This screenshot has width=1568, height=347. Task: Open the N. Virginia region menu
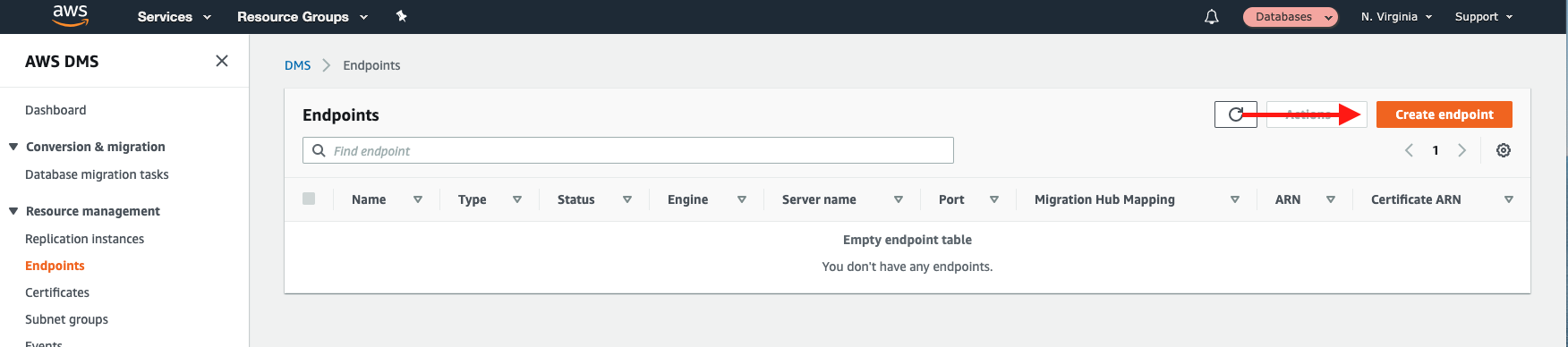pyautogui.click(x=1396, y=17)
